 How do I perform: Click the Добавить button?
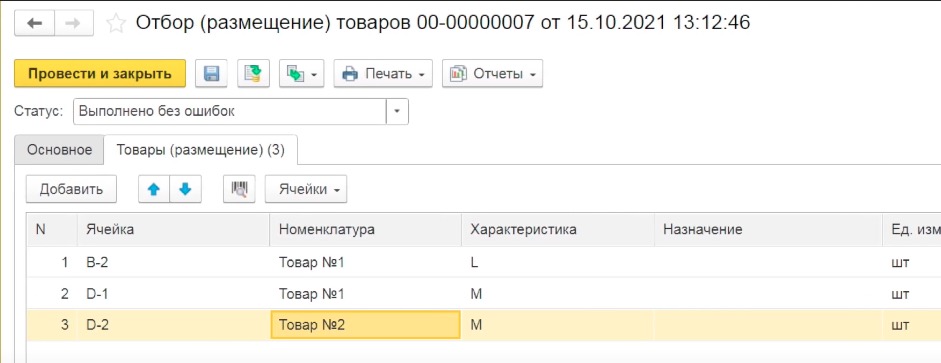[71, 189]
